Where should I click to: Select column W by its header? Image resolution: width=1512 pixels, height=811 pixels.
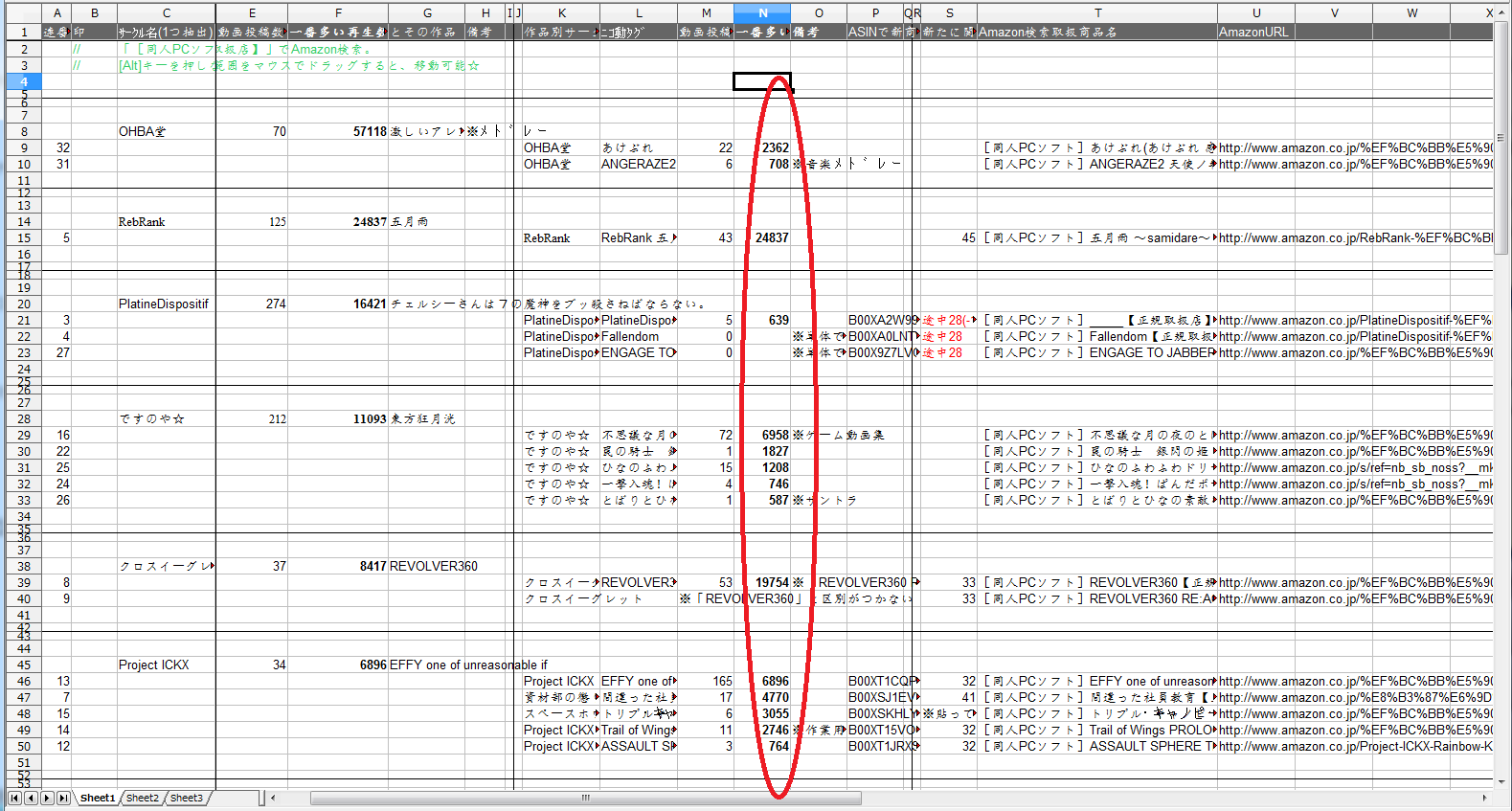[x=1411, y=13]
